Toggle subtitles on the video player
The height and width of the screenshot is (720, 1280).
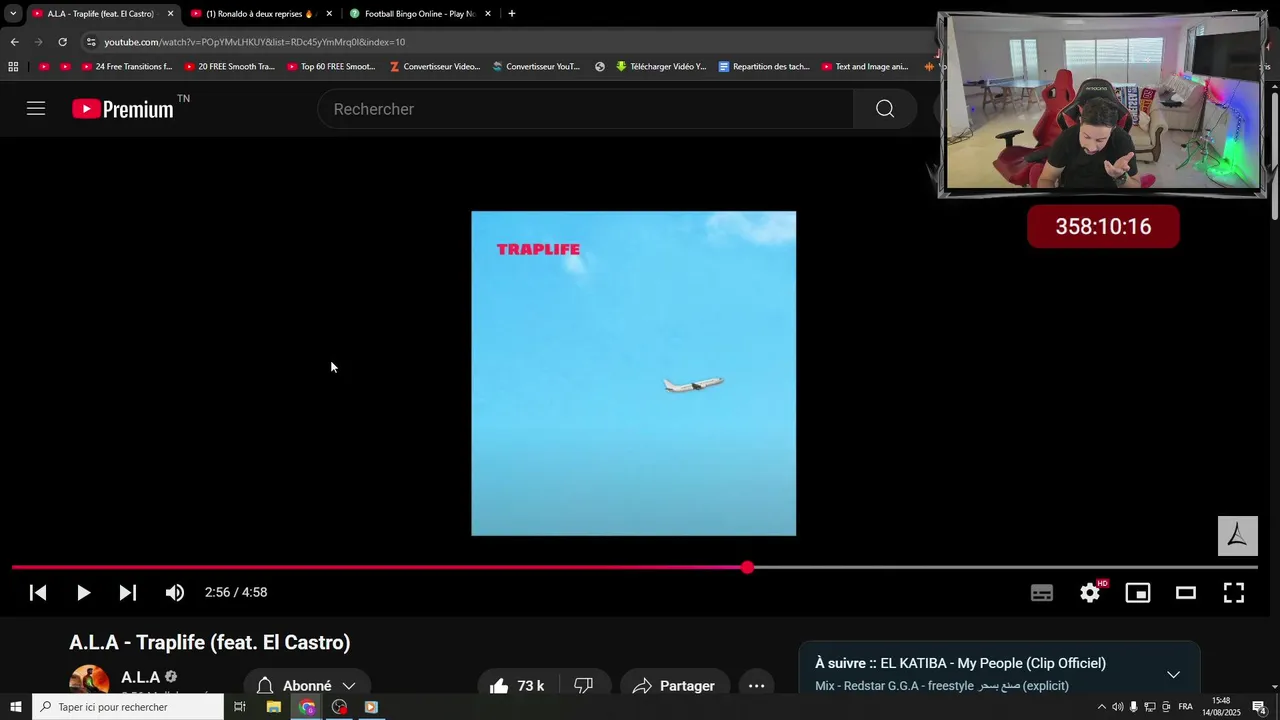(x=1042, y=592)
